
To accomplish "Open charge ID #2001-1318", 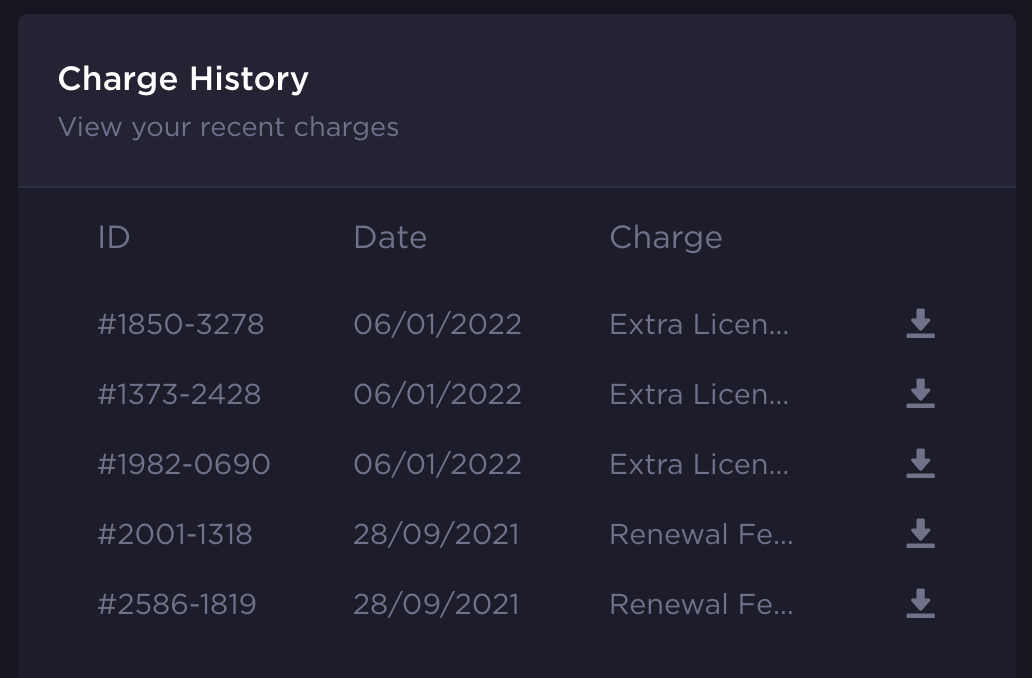I will click(x=175, y=534).
